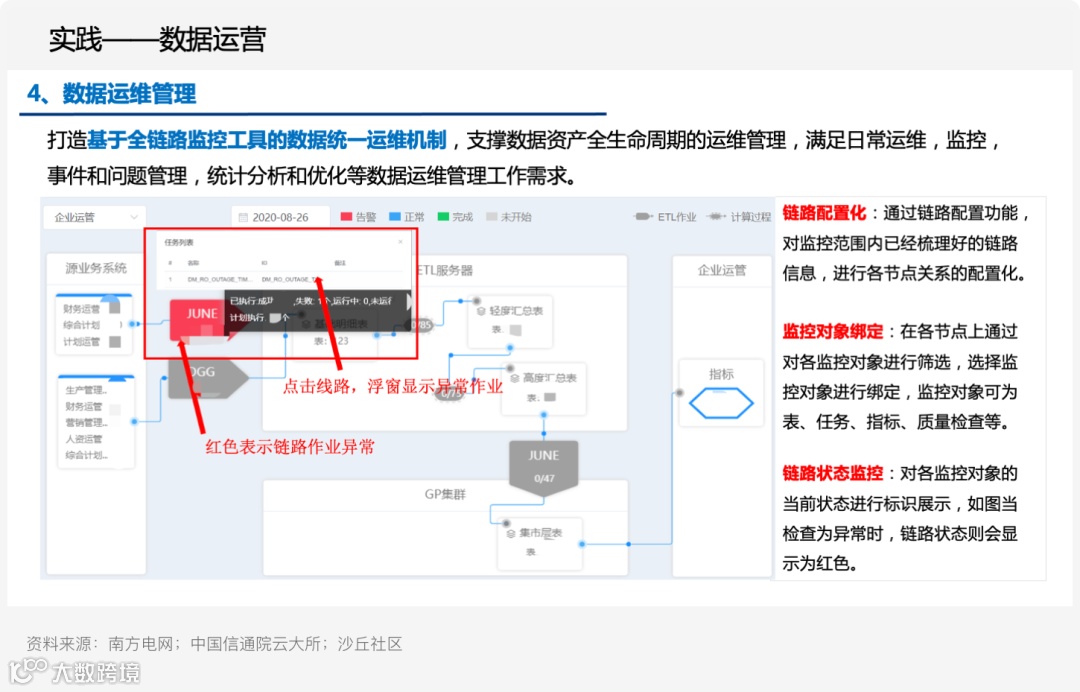This screenshot has width=1080, height=692.
Task: Click the layers icon beside 轻度汇总表
Action: (x=481, y=311)
